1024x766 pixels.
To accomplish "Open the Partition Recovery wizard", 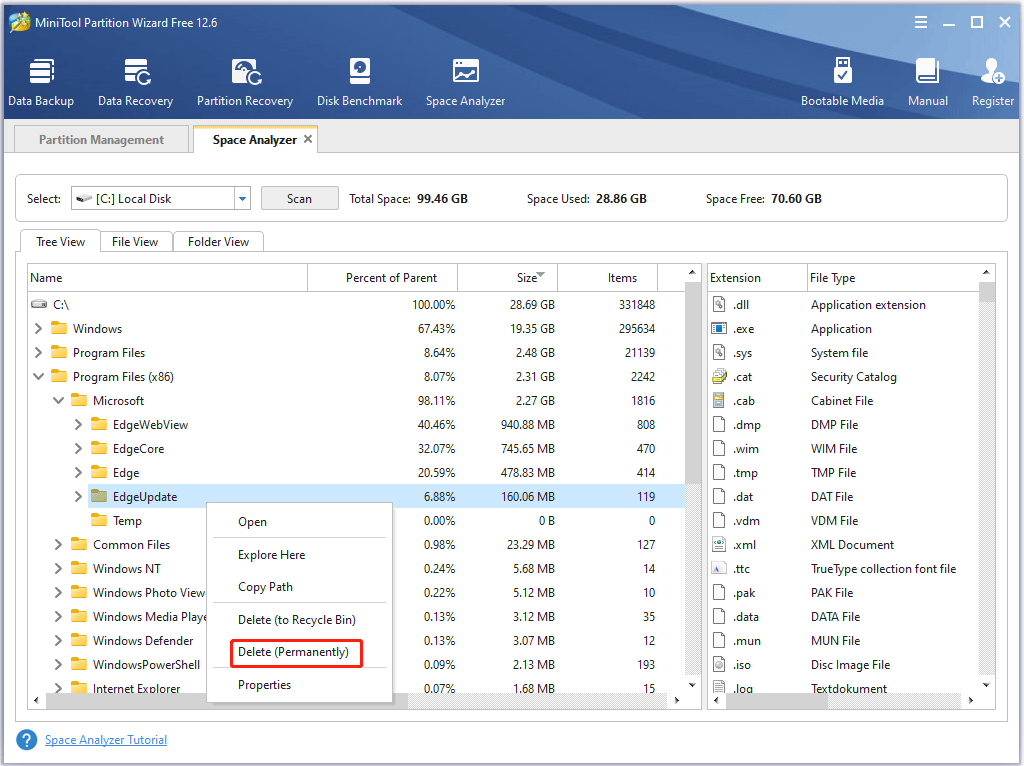I will click(245, 82).
